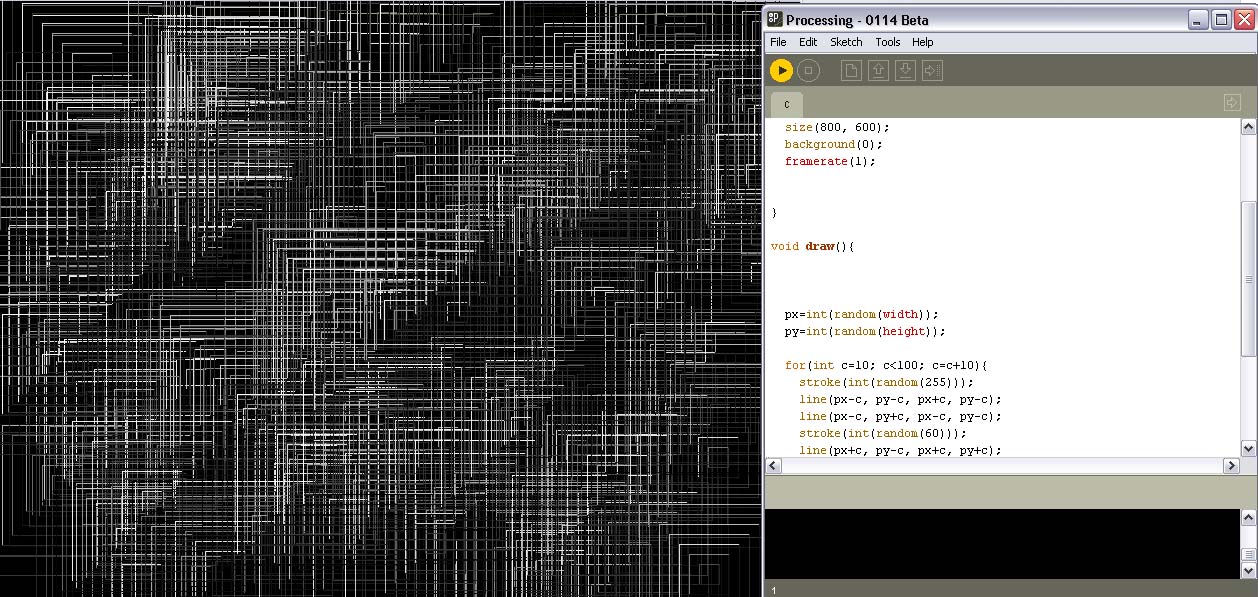Screen dimensions: 1258x597
Task: Click the py=int(random(height)); line
Action: coord(865,331)
